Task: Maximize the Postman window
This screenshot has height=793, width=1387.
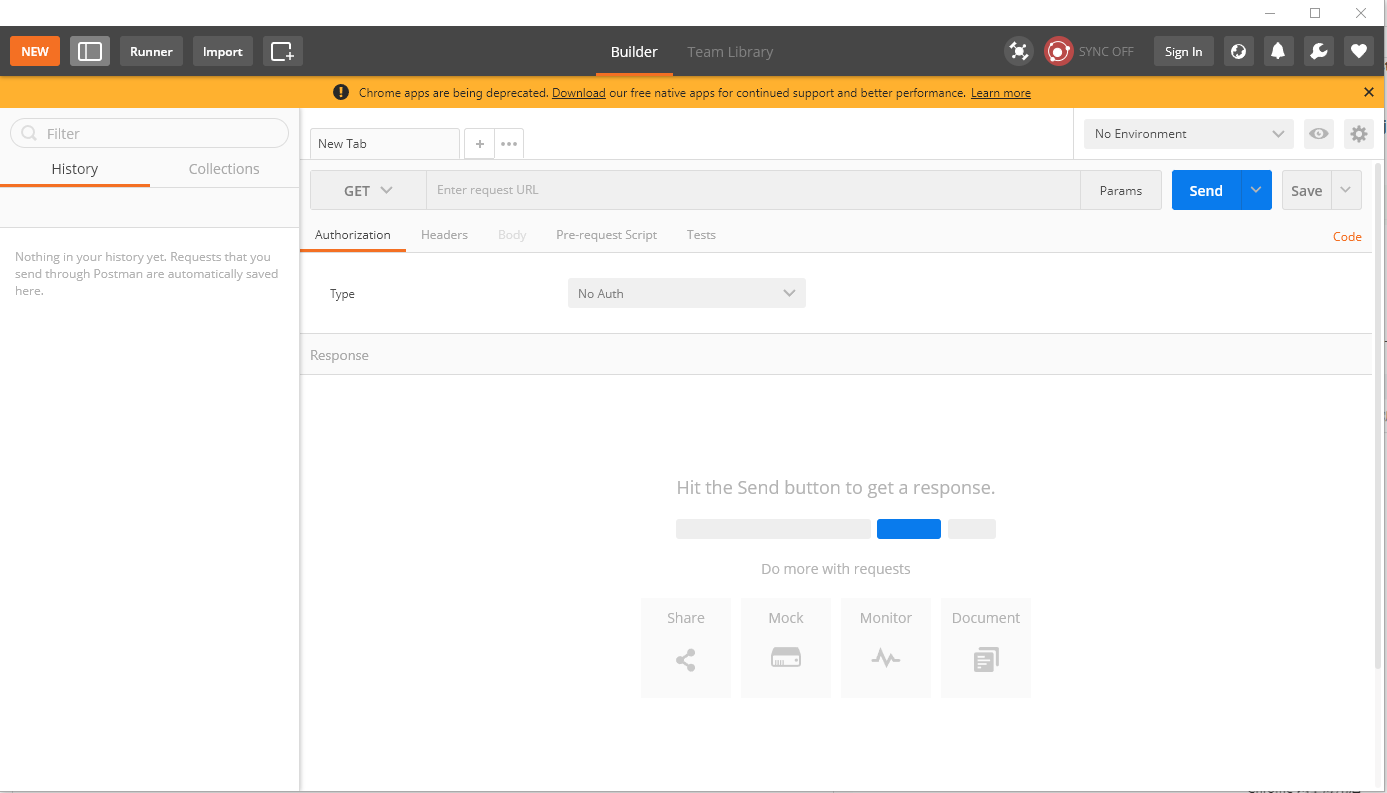Action: click(1315, 13)
